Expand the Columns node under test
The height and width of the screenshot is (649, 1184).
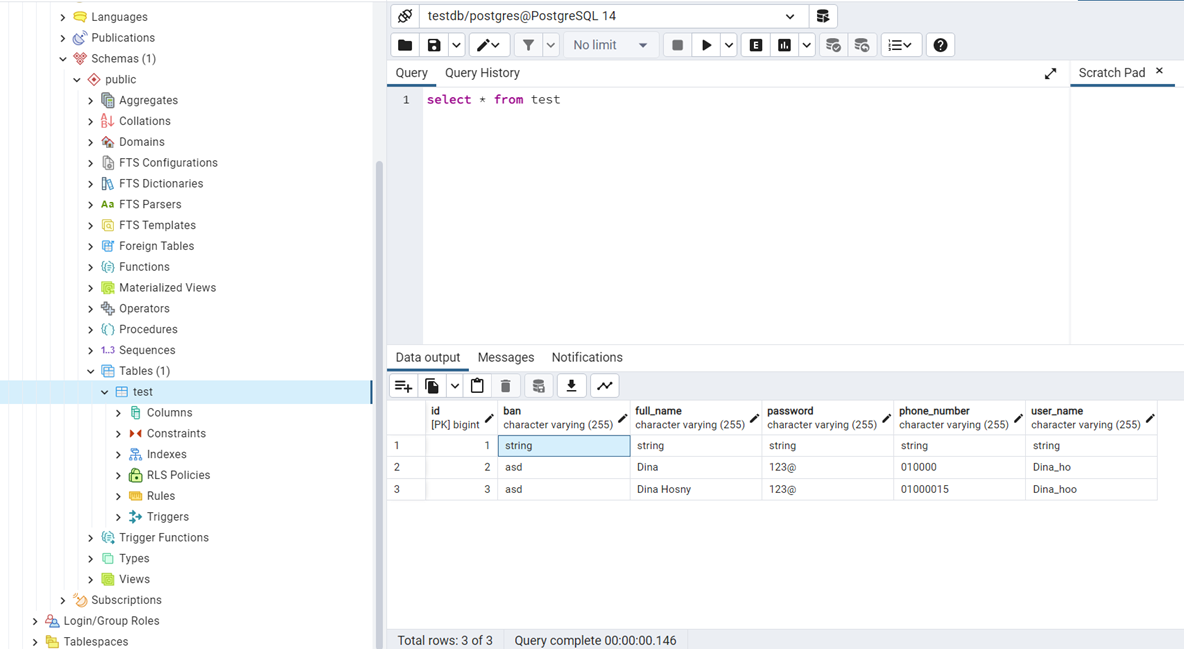tap(118, 412)
